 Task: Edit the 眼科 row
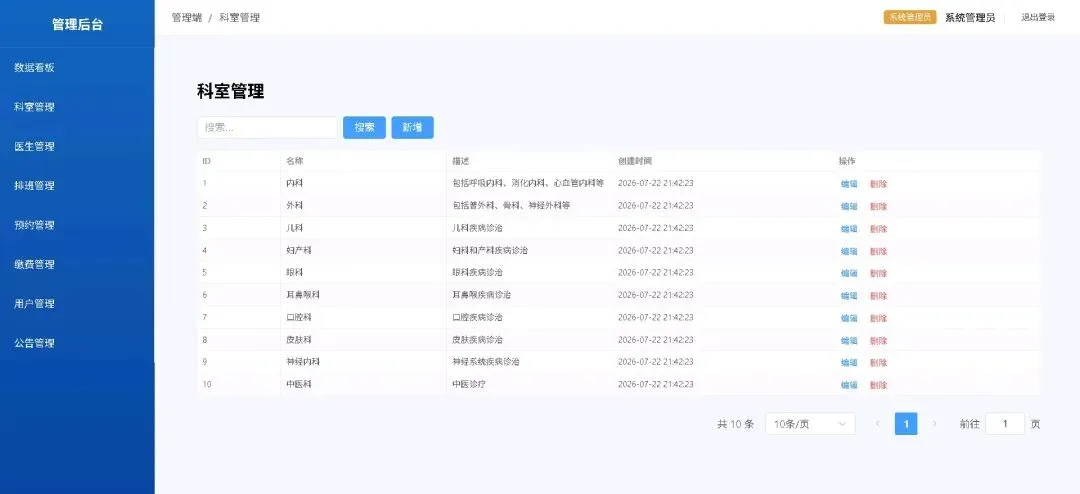849,273
